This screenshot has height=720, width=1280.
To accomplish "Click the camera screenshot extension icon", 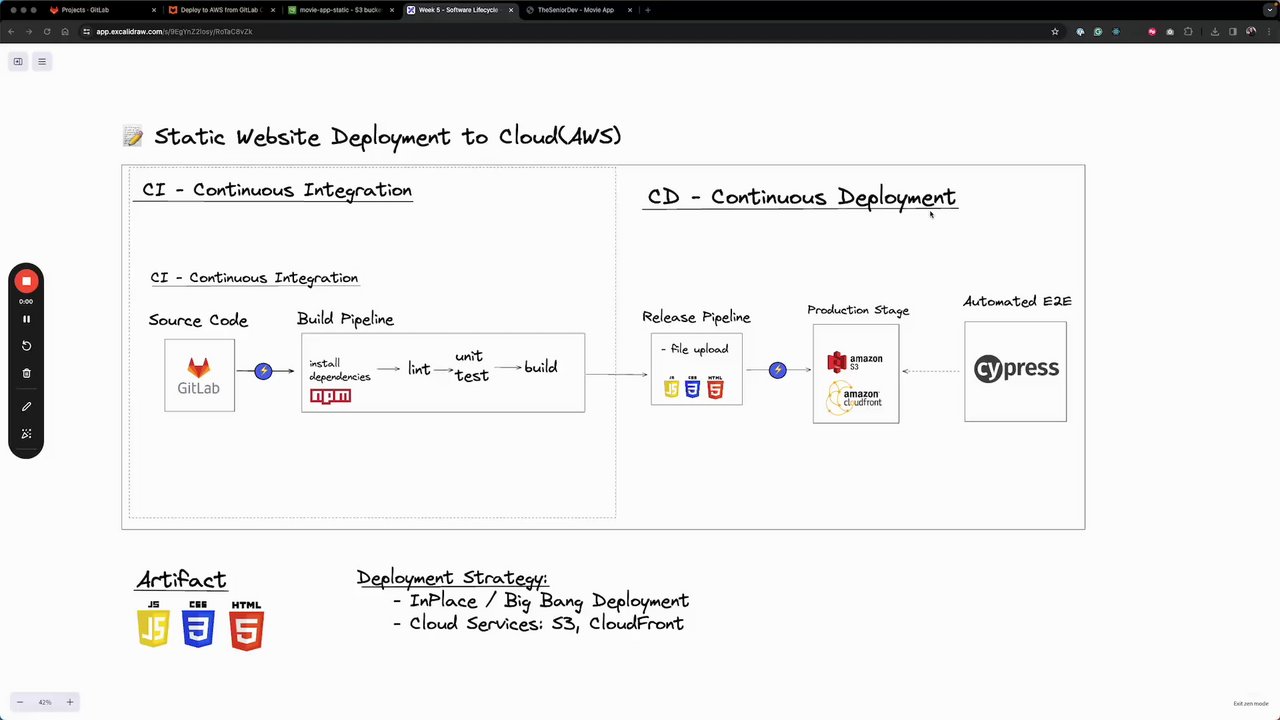I will [1170, 31].
